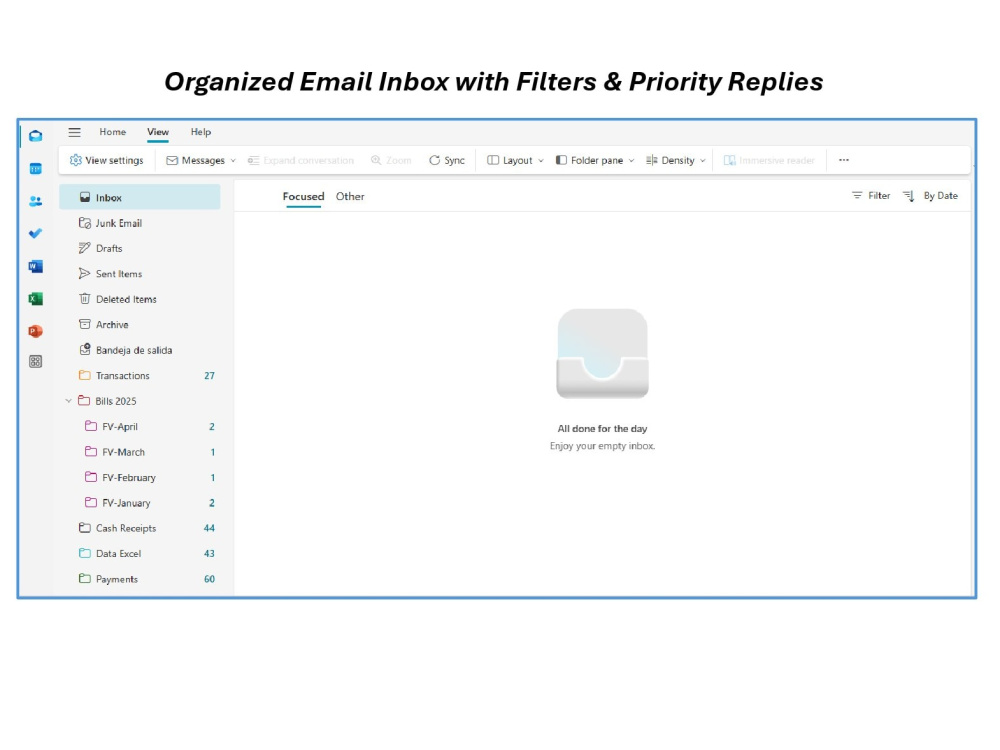
Task: Toggle the hamburger navigation menu
Action: [75, 132]
